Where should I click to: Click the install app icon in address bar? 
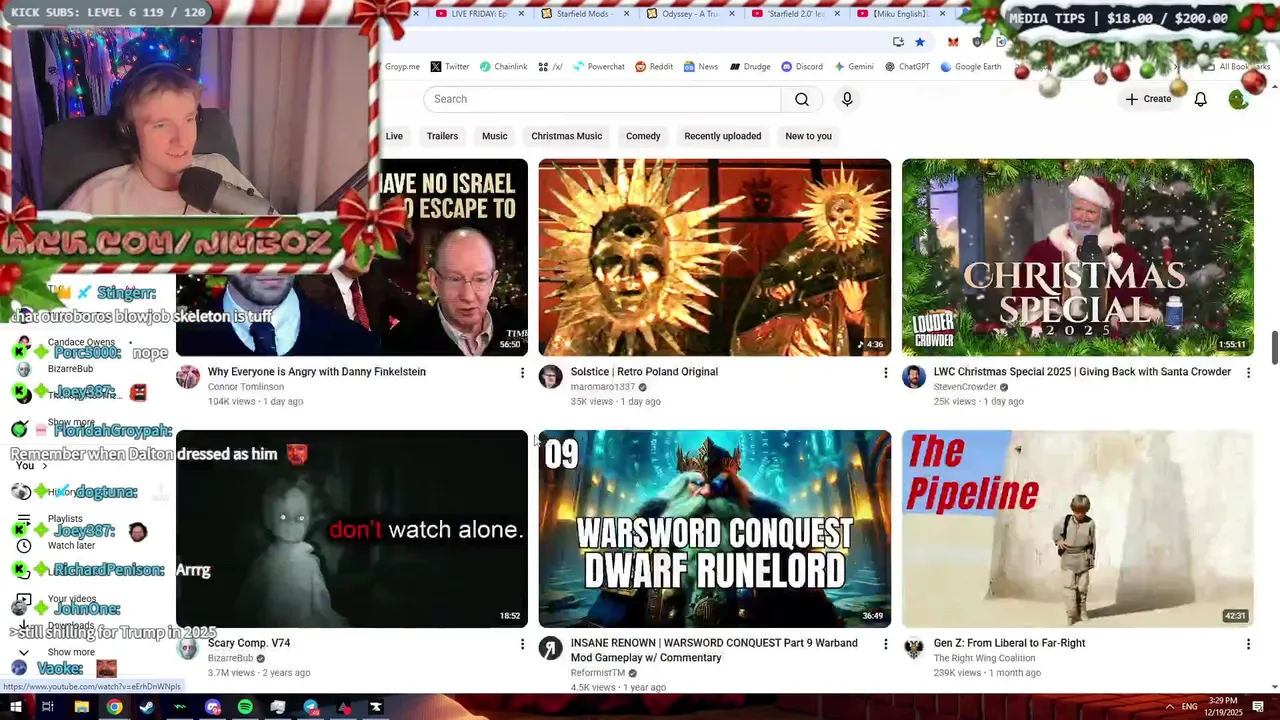(898, 42)
